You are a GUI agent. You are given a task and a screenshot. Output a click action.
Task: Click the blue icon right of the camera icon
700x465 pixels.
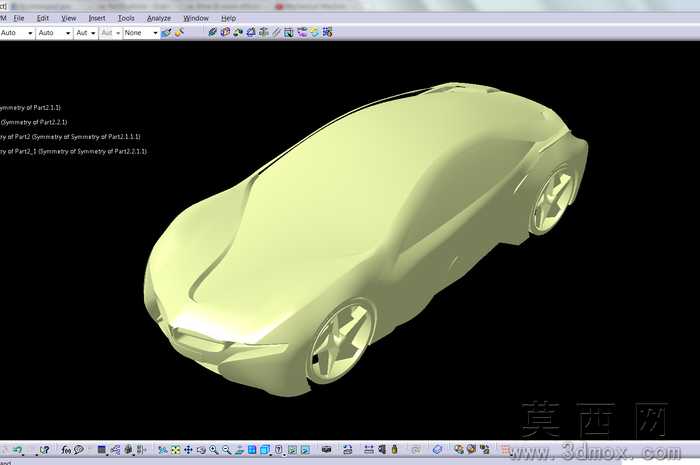point(348,450)
